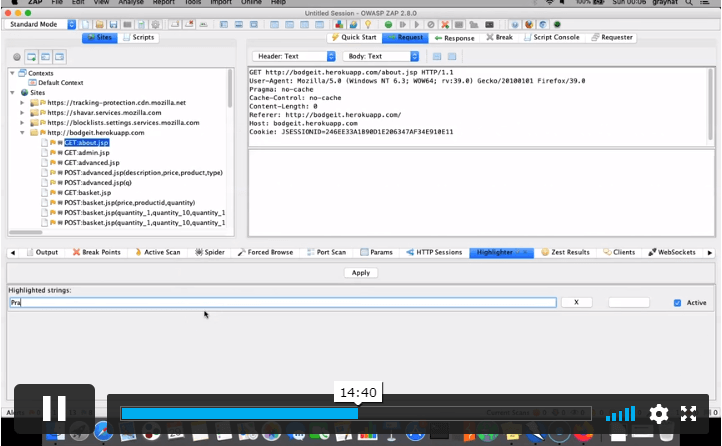
Task: Click the highlight color field beside X
Action: tap(629, 302)
